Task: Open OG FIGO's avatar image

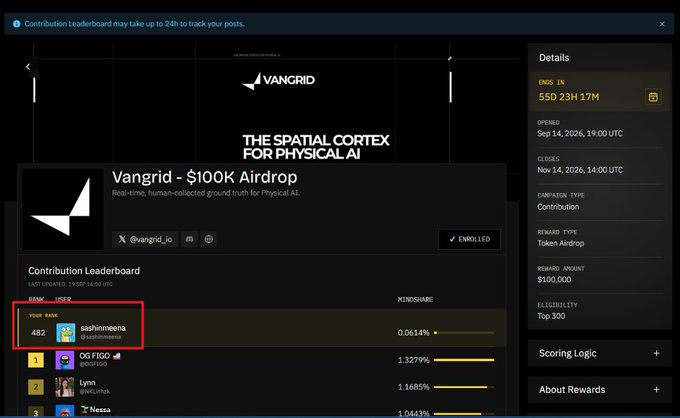Action: pyautogui.click(x=65, y=360)
